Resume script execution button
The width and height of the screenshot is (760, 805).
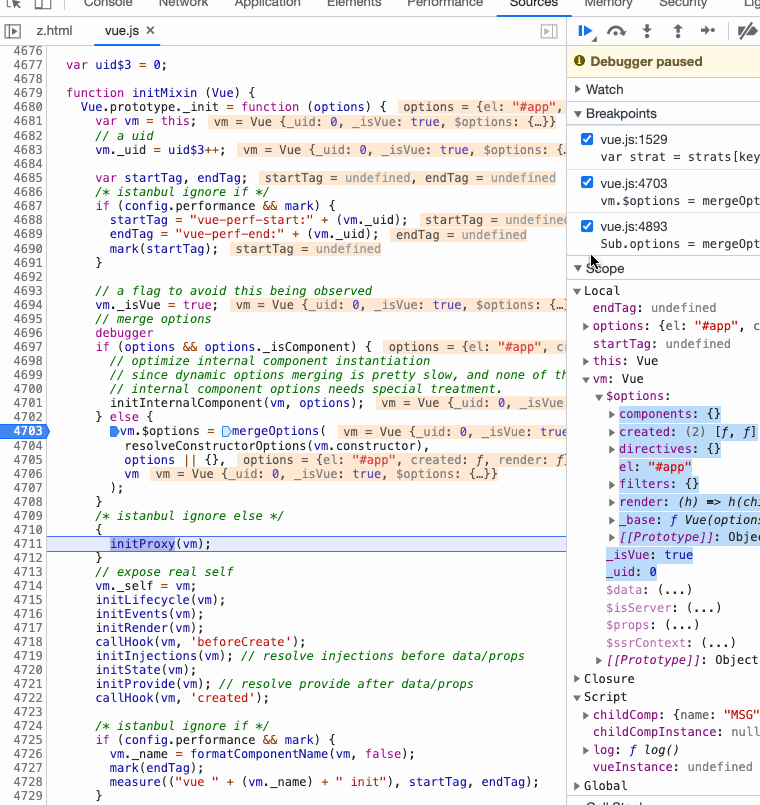[585, 31]
